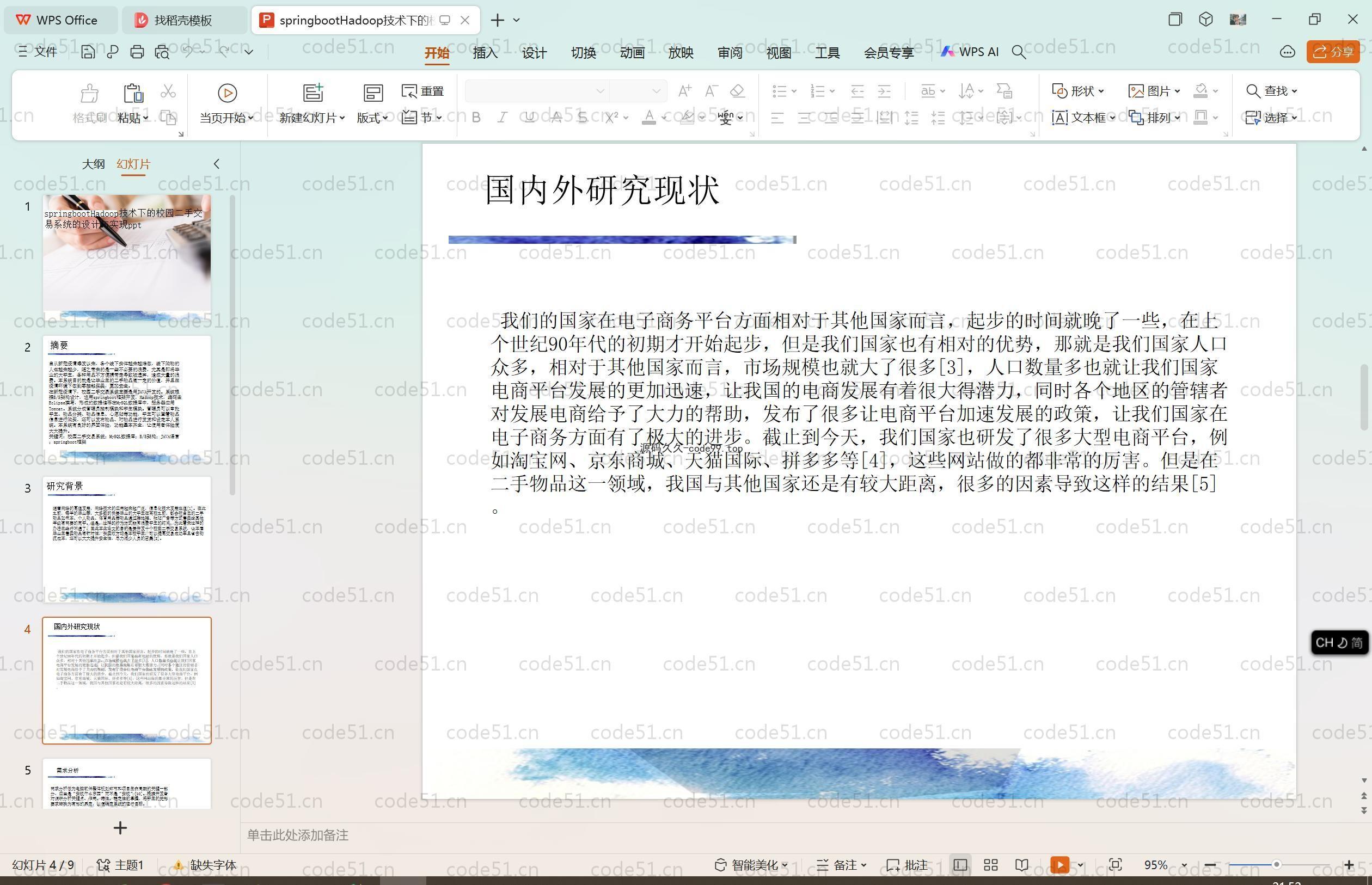
Task: Click Missing Fonts (缺失字体) status warning
Action: [205, 865]
